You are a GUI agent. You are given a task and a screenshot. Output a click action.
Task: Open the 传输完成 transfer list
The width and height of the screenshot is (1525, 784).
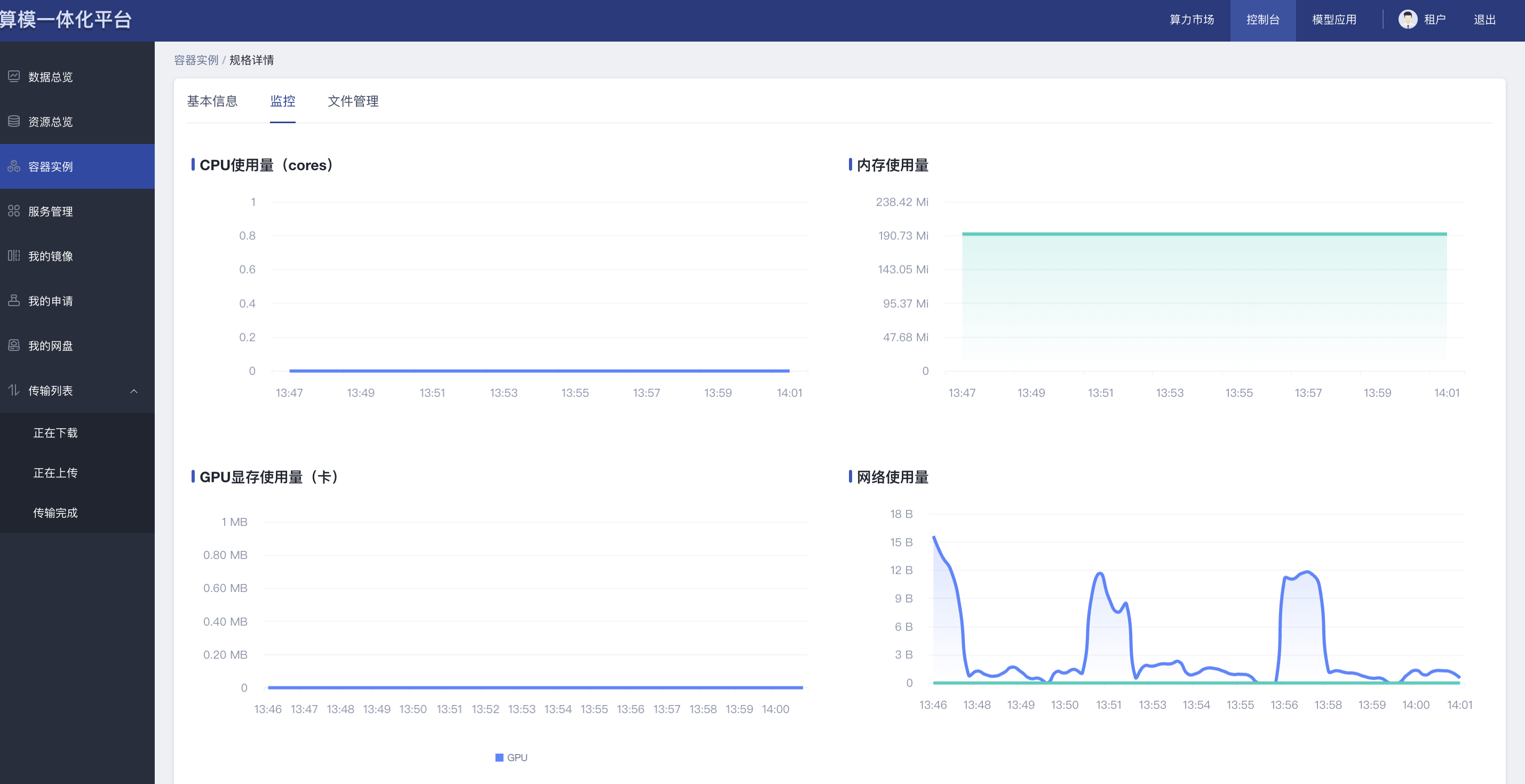(55, 513)
